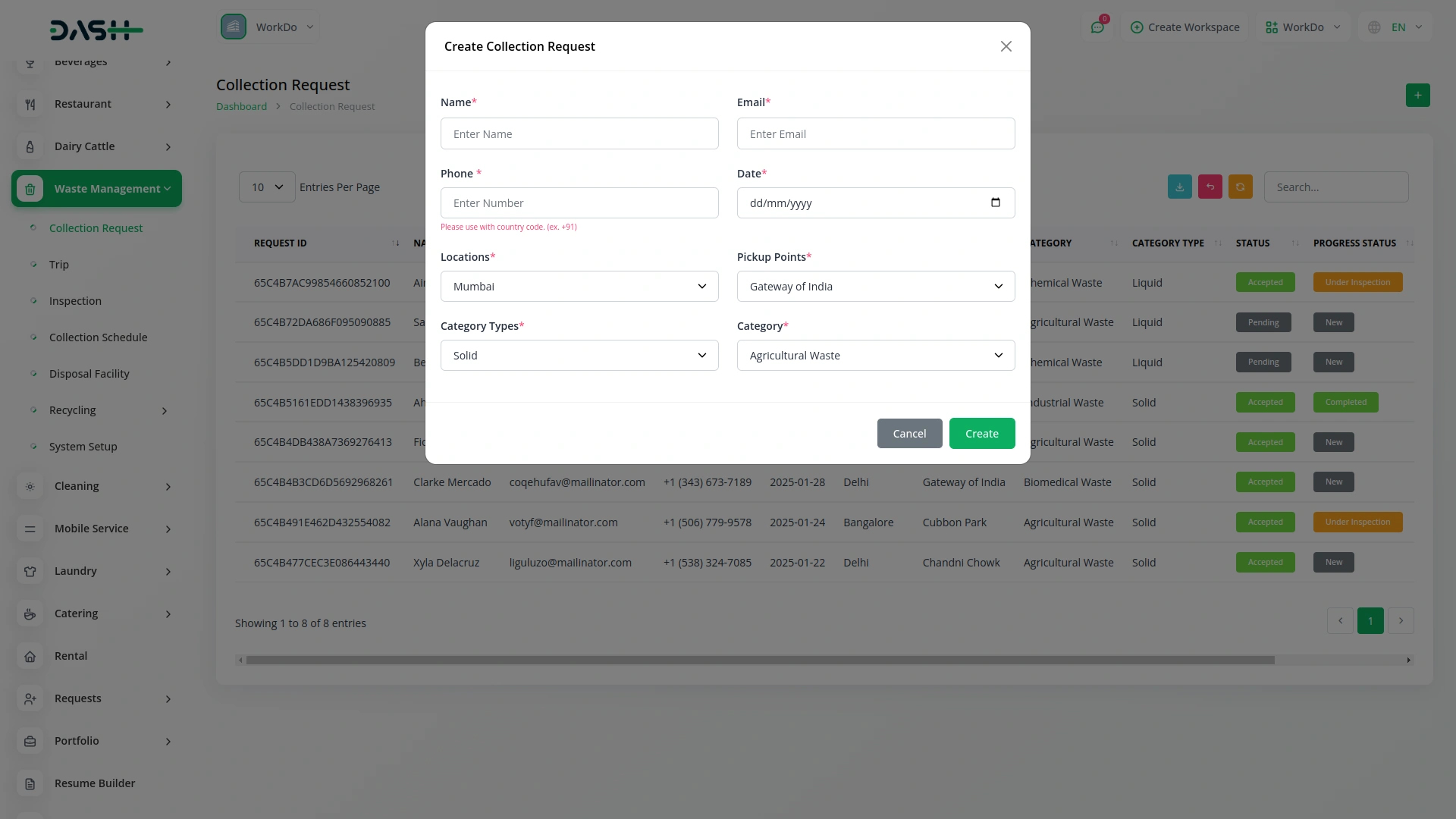Image resolution: width=1456 pixels, height=819 pixels.
Task: Click the horizontal table scrollbar
Action: (758, 661)
